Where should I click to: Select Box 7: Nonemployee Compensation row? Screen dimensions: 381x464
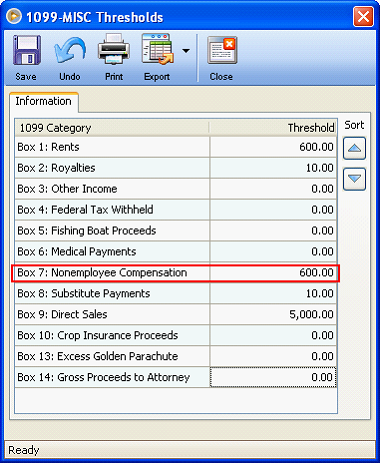click(176, 273)
